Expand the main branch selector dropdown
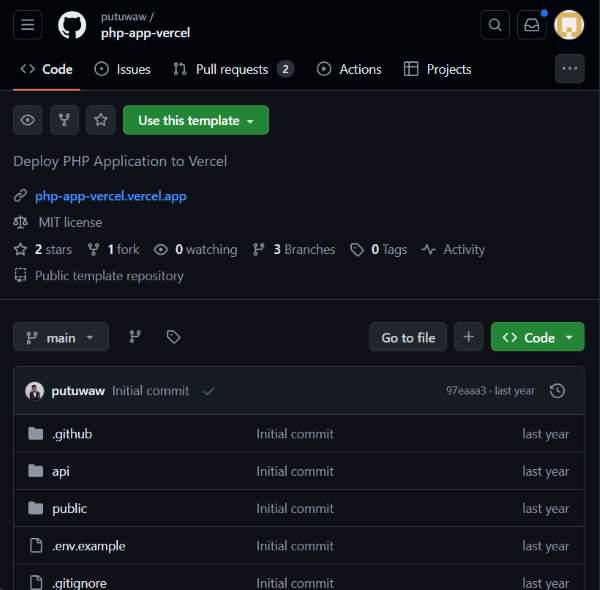Viewport: 600px width, 590px height. tap(61, 337)
